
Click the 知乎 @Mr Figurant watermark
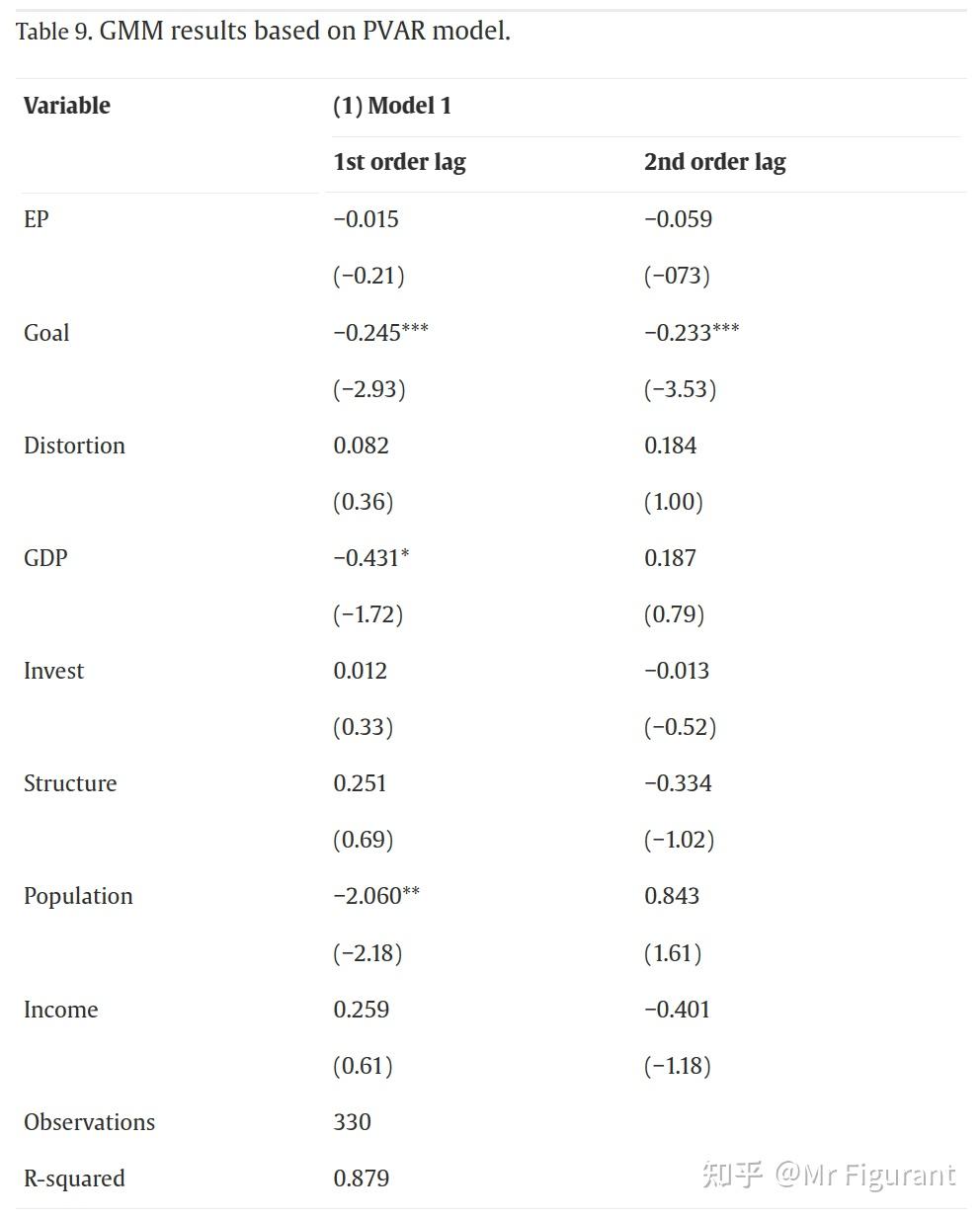(828, 1175)
